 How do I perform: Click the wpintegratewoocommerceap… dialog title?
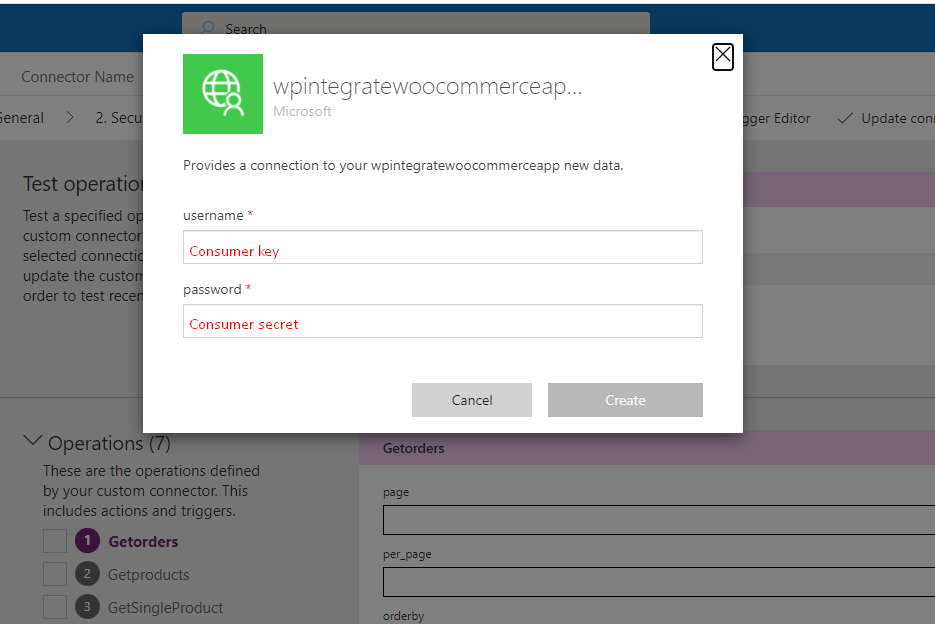click(427, 87)
